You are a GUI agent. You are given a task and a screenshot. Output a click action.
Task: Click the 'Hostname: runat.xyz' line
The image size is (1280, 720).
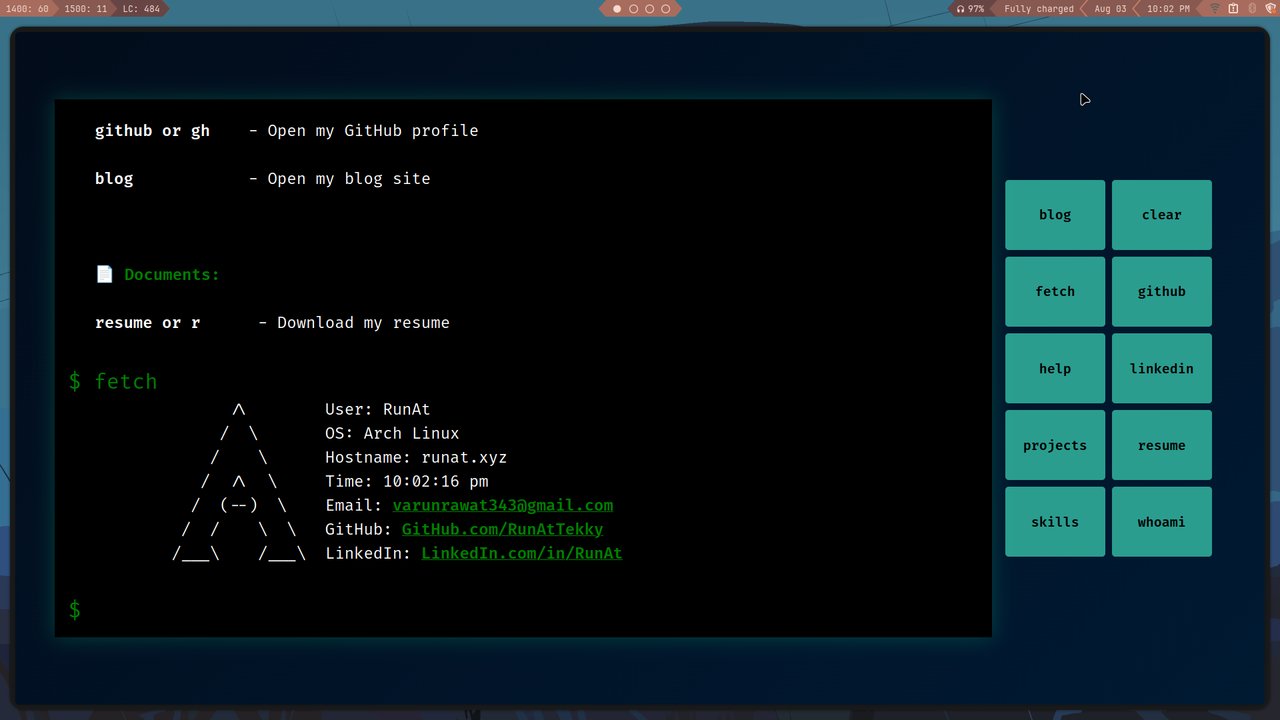pyautogui.click(x=416, y=458)
